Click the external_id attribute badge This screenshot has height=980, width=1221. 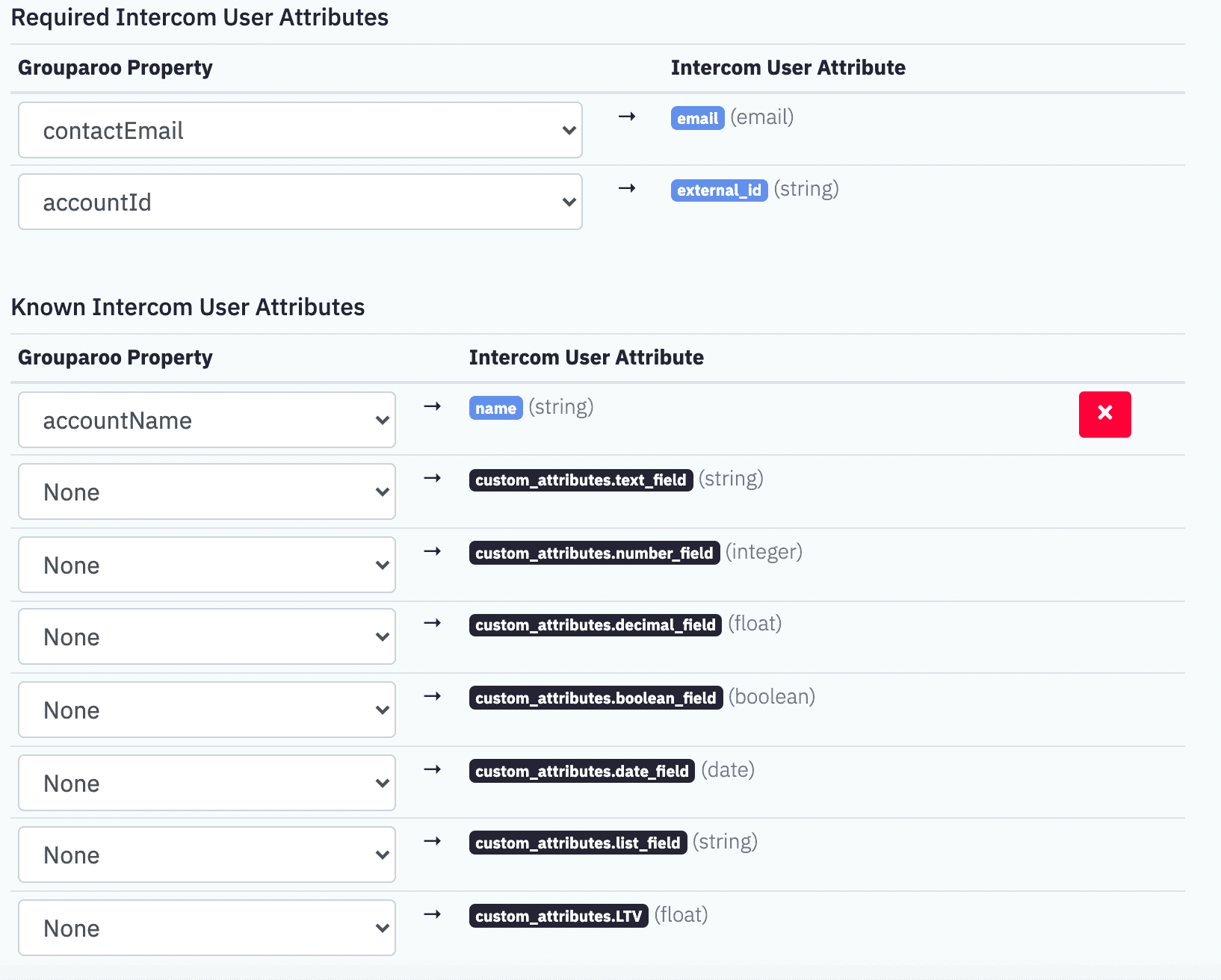click(x=719, y=190)
